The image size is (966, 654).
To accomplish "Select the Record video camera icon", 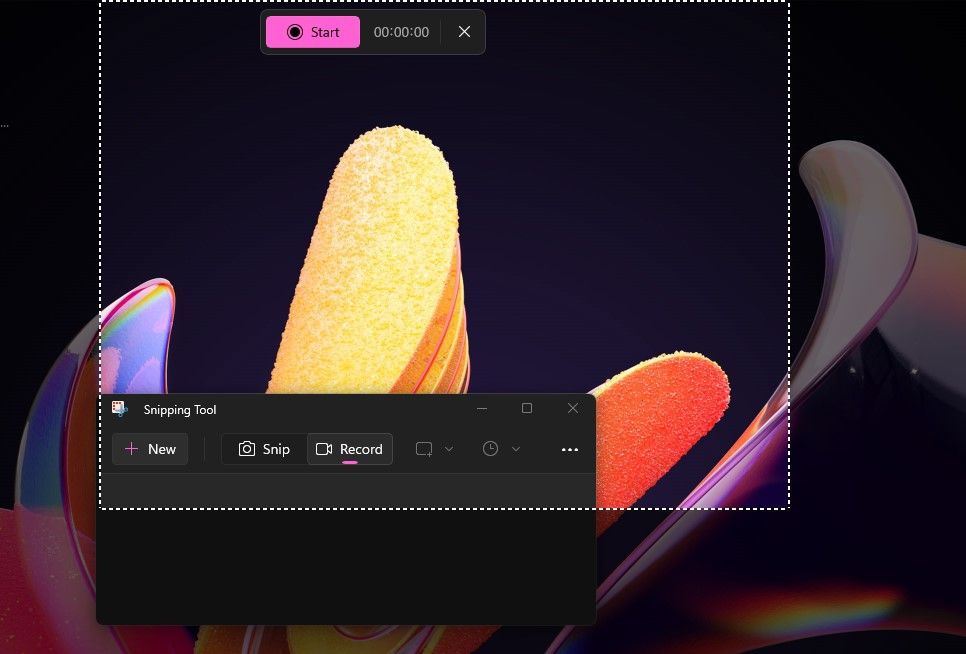I will pos(325,449).
